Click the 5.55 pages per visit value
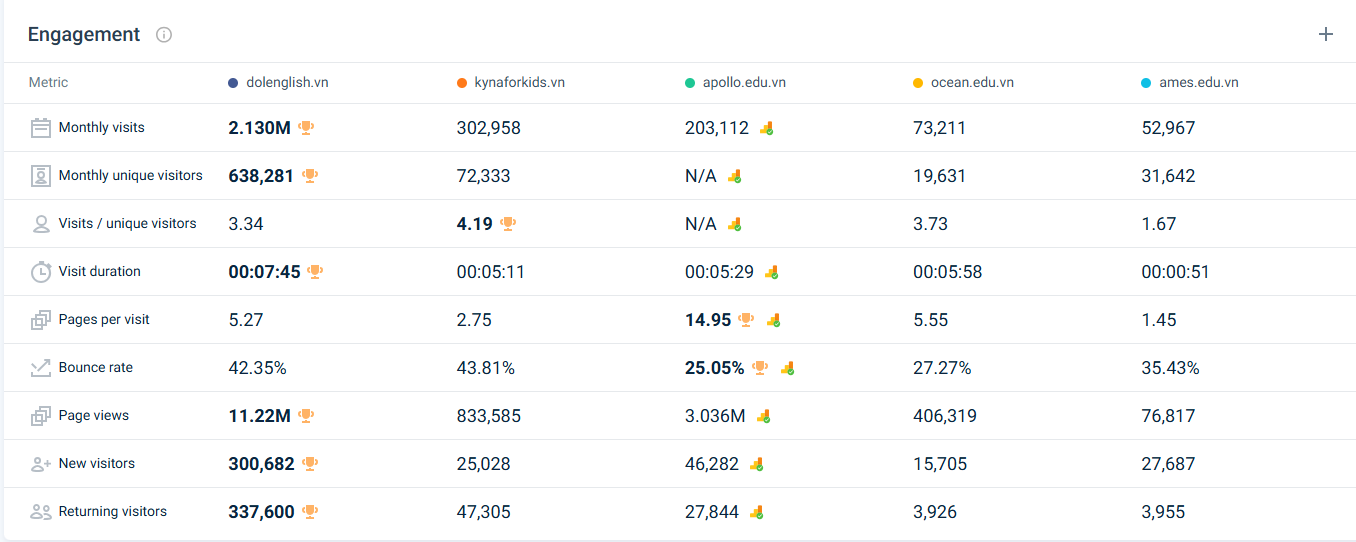1356x542 pixels. [931, 320]
